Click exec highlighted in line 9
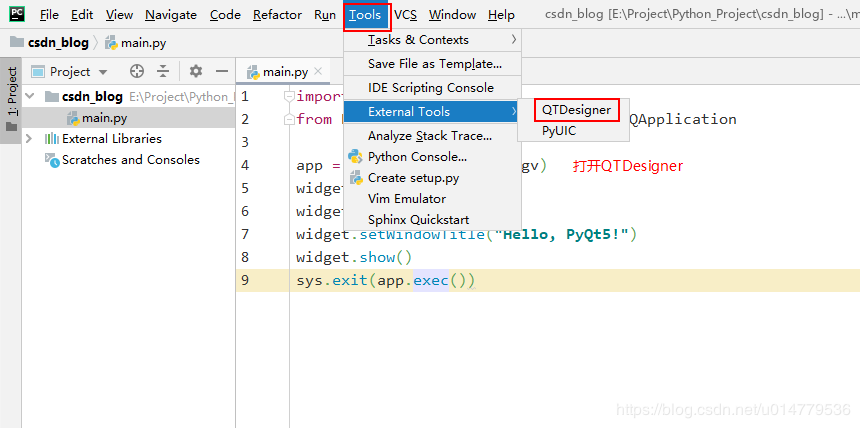This screenshot has height=428, width=860. click(x=431, y=280)
